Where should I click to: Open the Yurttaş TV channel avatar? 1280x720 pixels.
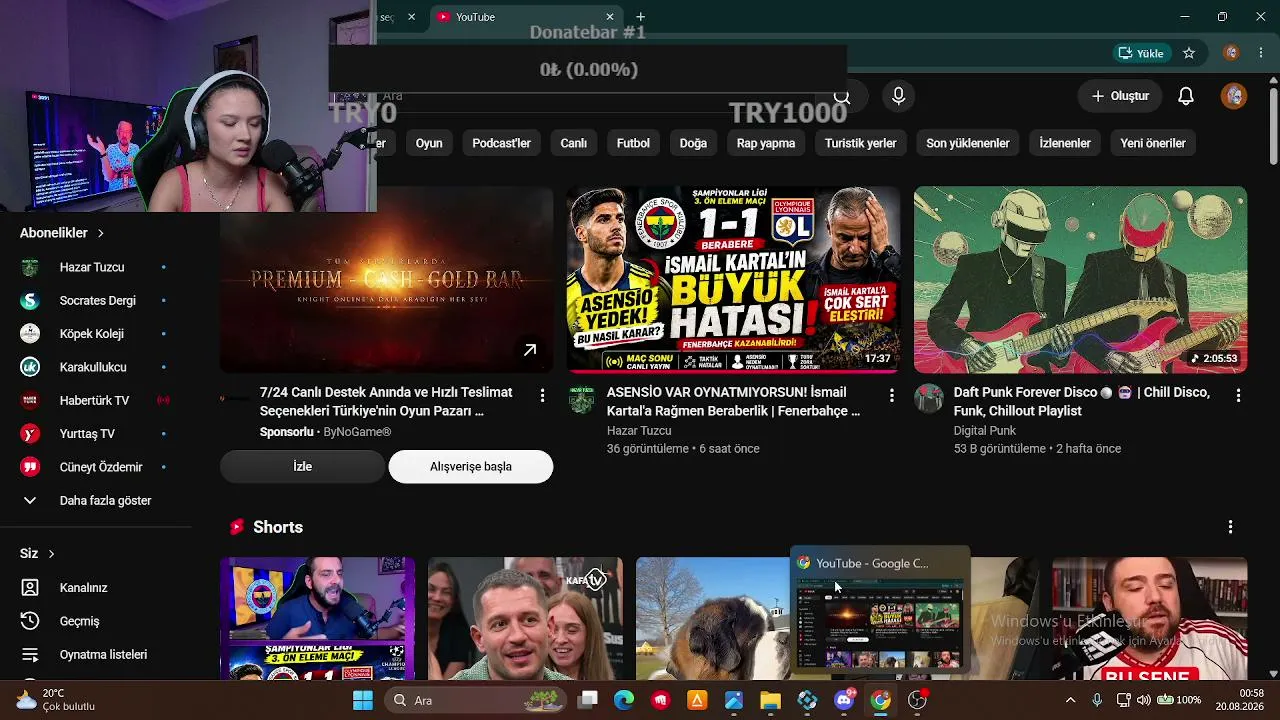[30, 434]
